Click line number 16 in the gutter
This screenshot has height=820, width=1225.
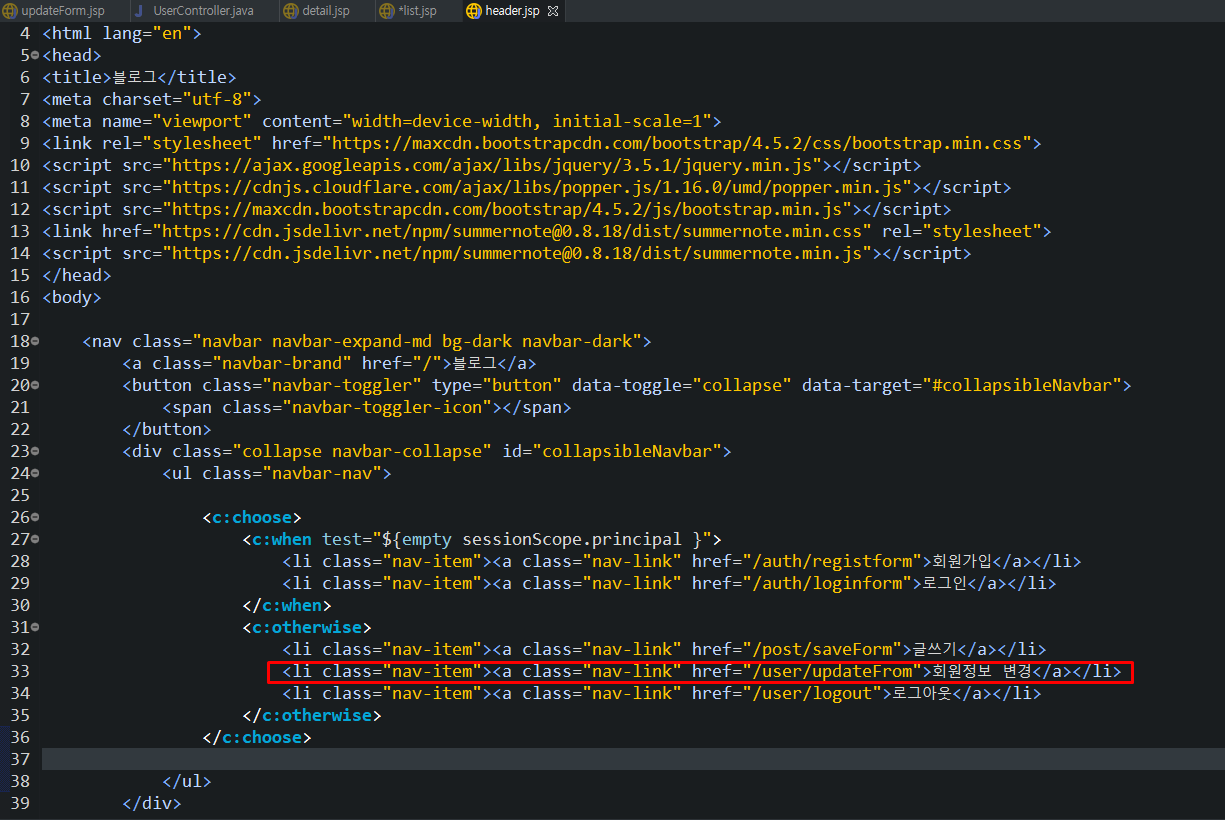20,297
